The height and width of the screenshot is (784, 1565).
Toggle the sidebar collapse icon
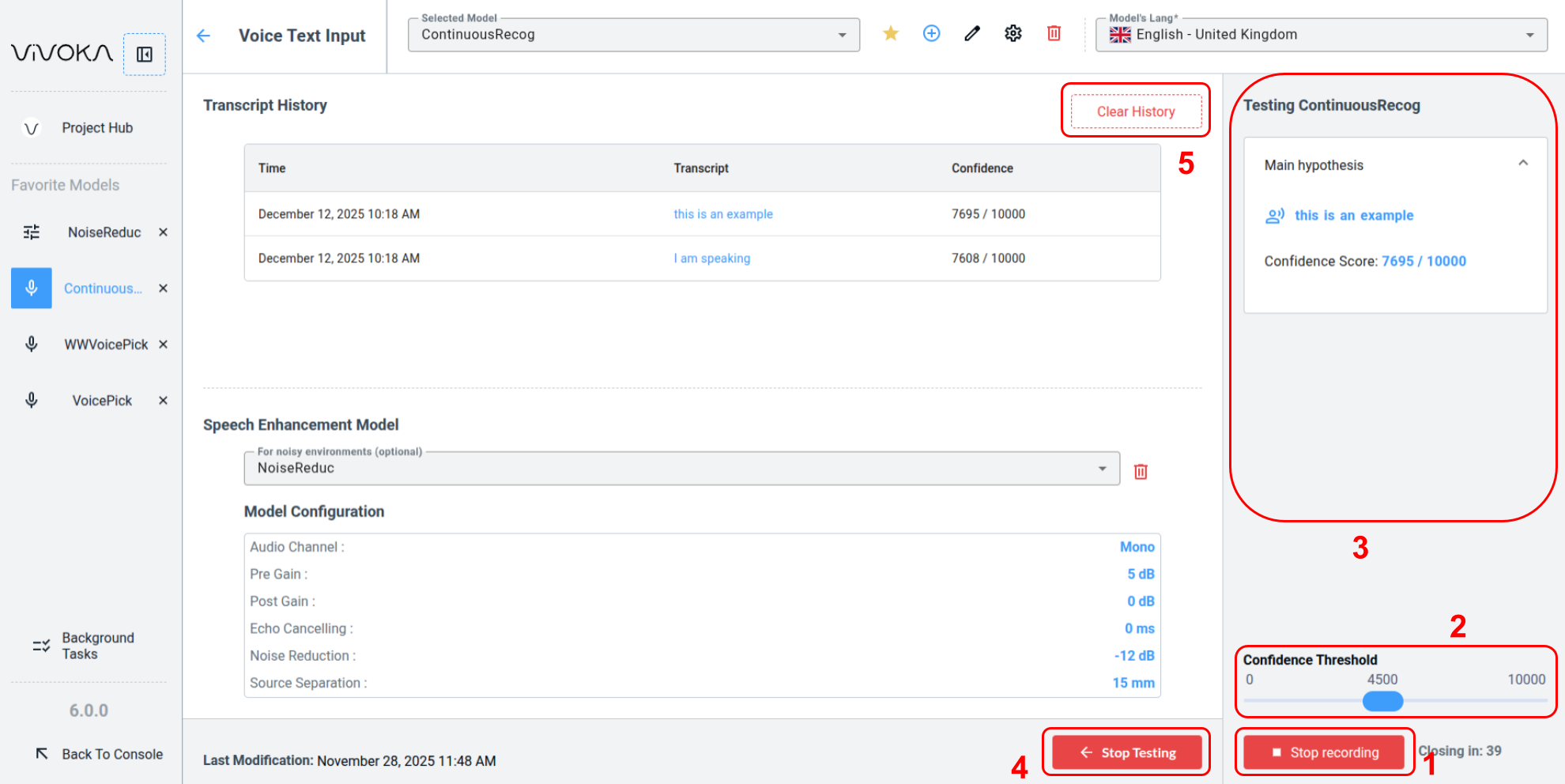pyautogui.click(x=145, y=55)
